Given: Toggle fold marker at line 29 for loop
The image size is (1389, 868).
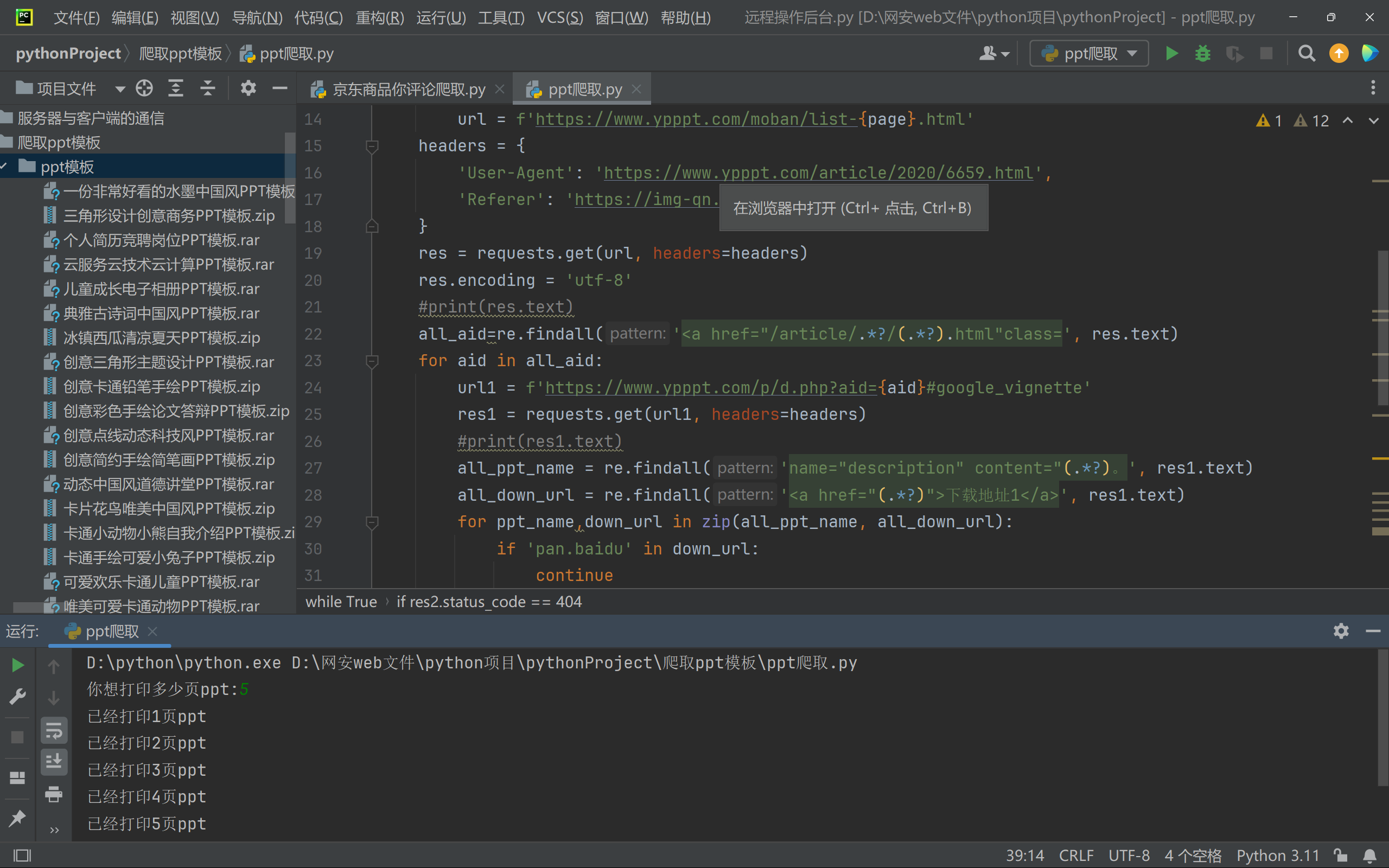Looking at the screenshot, I should pos(372,522).
